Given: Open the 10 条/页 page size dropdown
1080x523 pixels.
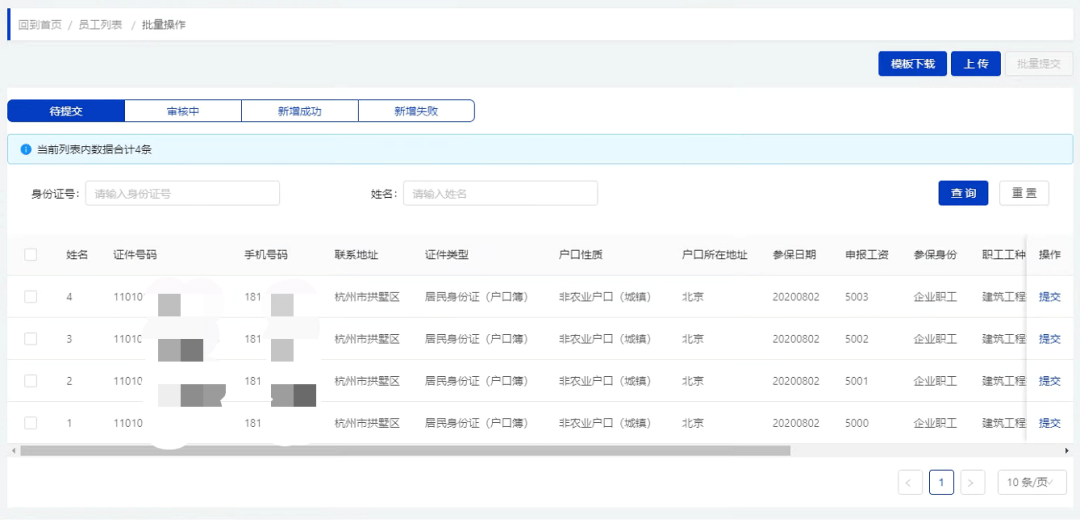Looking at the screenshot, I should pyautogui.click(x=1032, y=482).
